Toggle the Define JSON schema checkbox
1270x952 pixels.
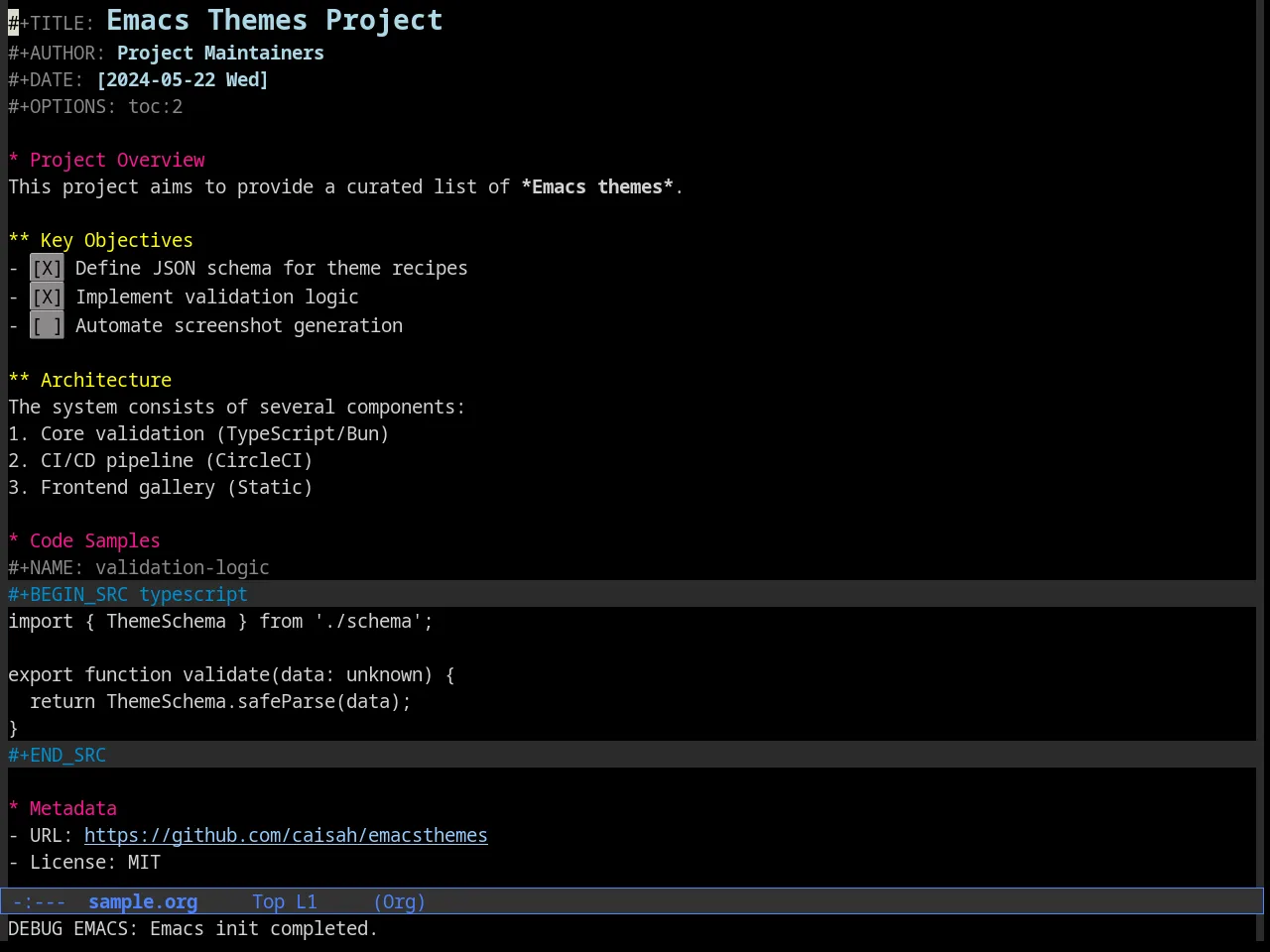coord(47,268)
